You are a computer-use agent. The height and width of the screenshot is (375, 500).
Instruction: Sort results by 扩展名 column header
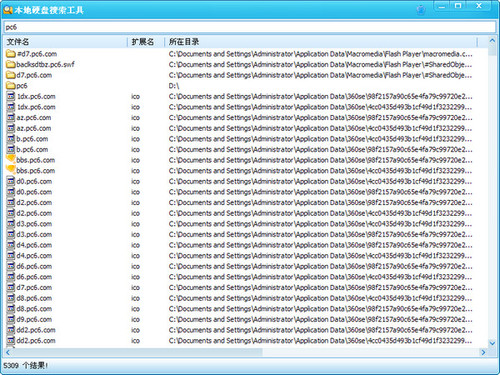(146, 42)
